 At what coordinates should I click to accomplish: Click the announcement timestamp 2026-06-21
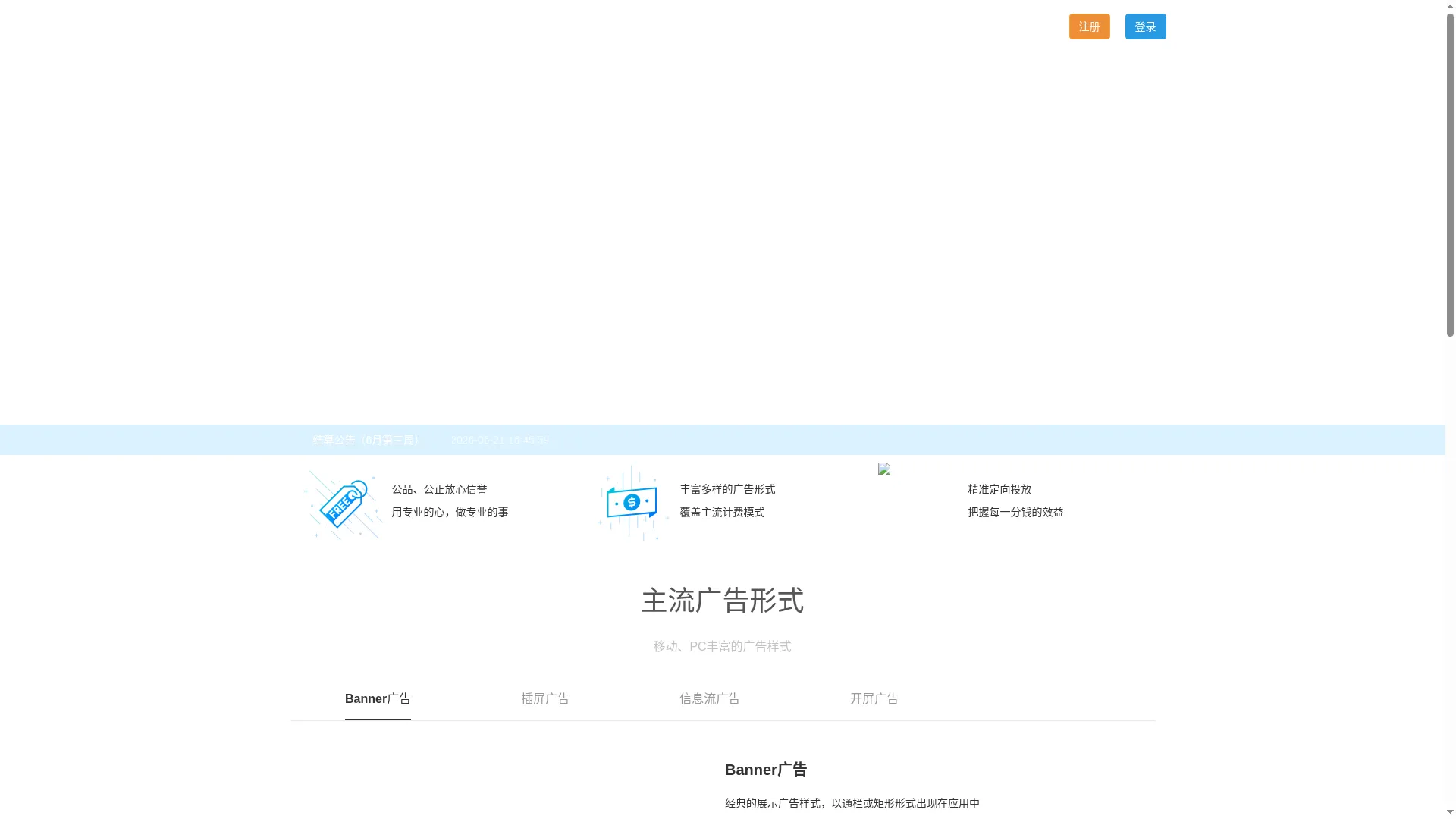(x=500, y=440)
